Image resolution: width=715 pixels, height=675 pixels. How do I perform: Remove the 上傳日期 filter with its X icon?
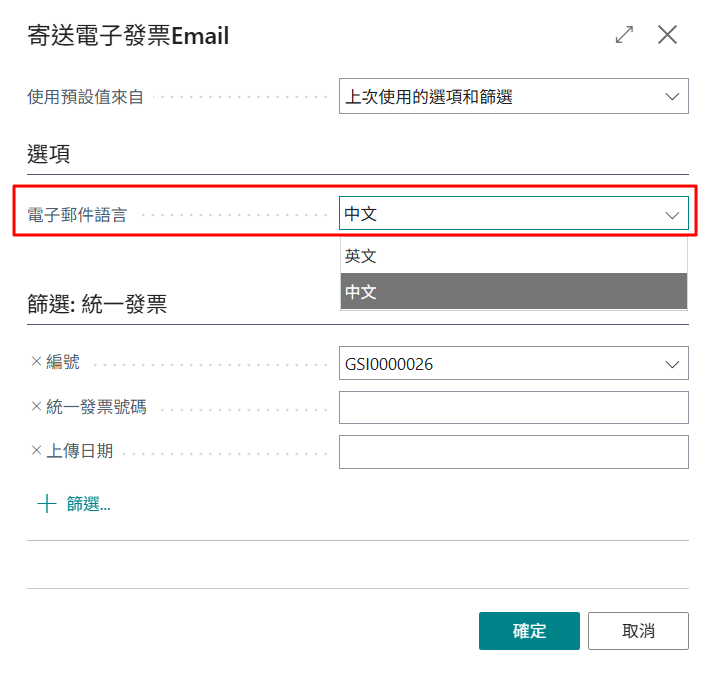tap(36, 451)
